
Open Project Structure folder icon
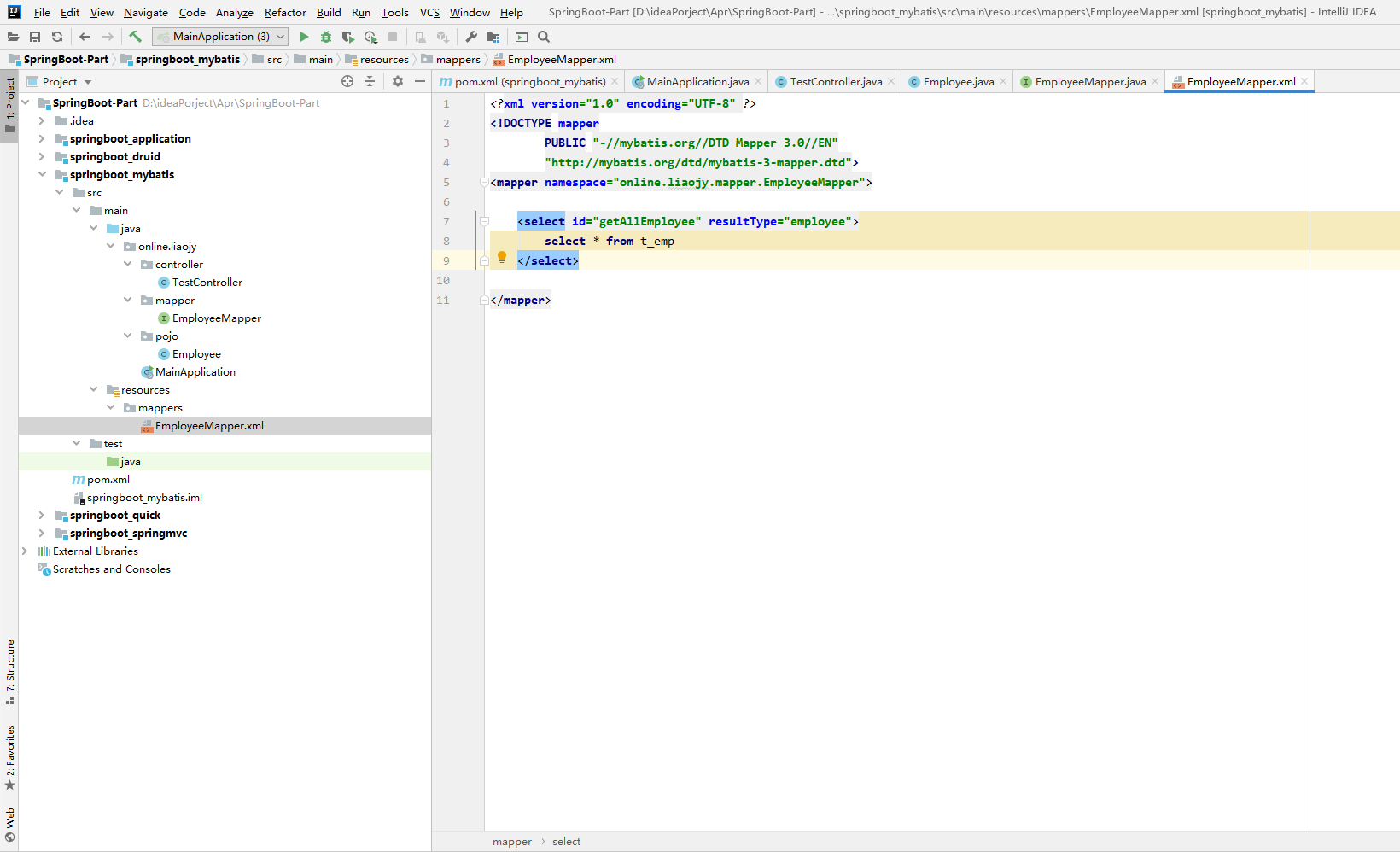click(493, 37)
